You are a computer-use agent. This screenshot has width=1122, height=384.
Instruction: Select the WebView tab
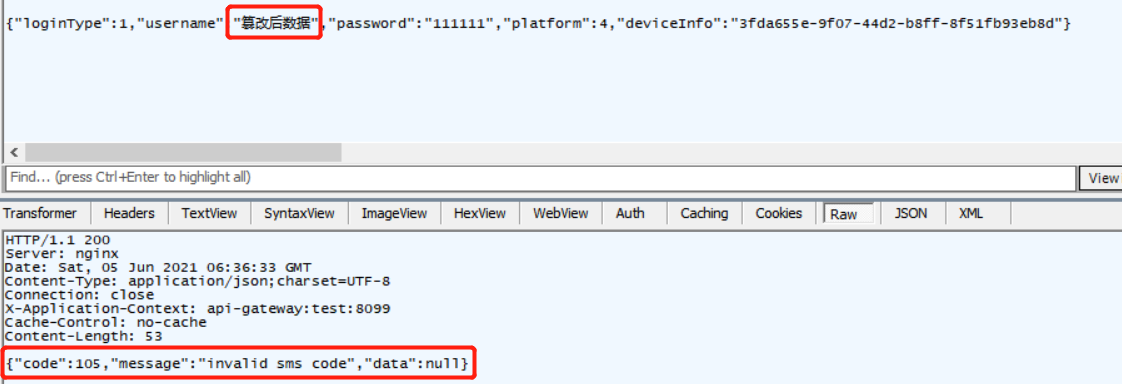point(560,213)
